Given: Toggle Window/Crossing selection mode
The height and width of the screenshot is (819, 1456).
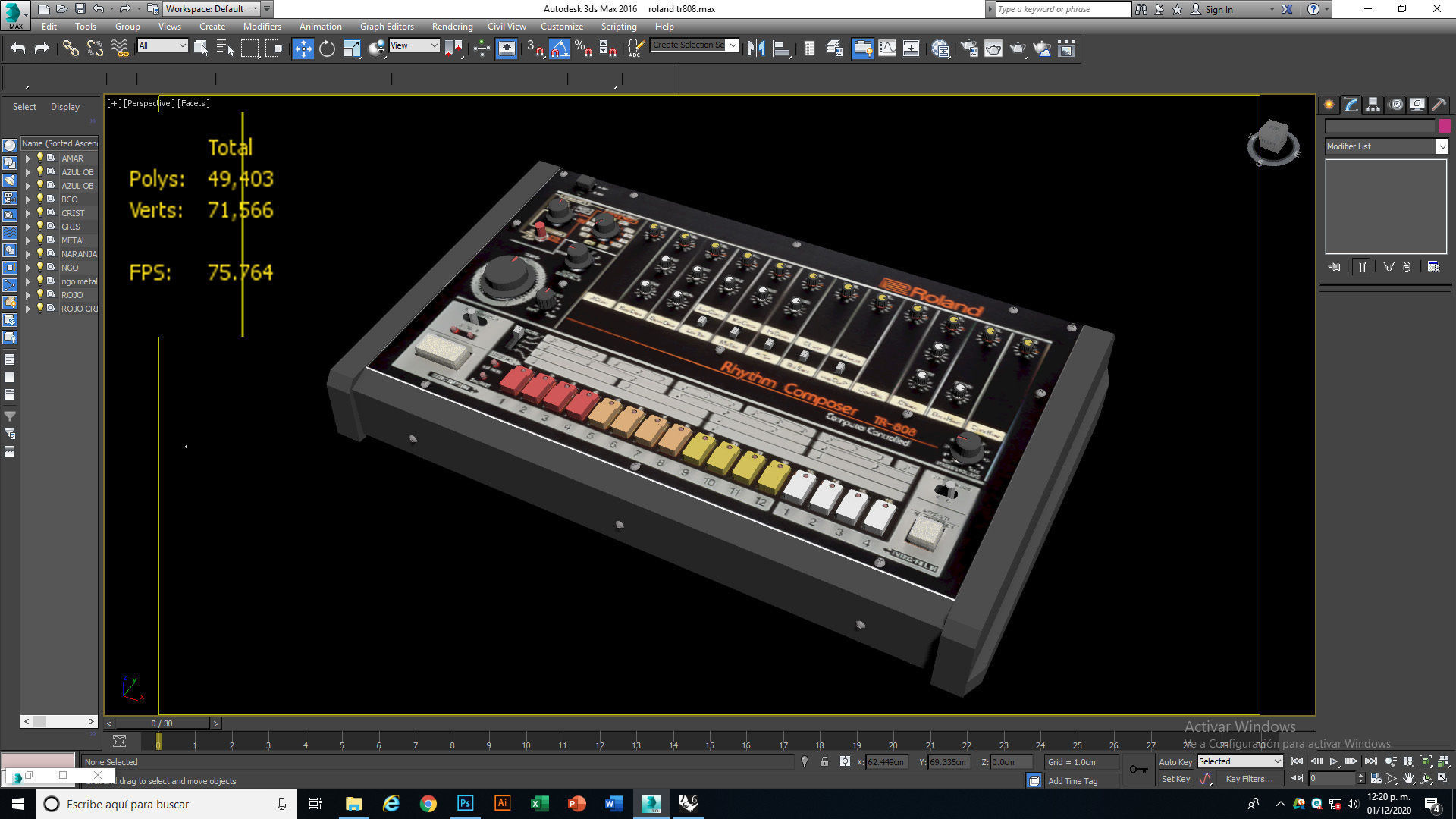Looking at the screenshot, I should [274, 49].
